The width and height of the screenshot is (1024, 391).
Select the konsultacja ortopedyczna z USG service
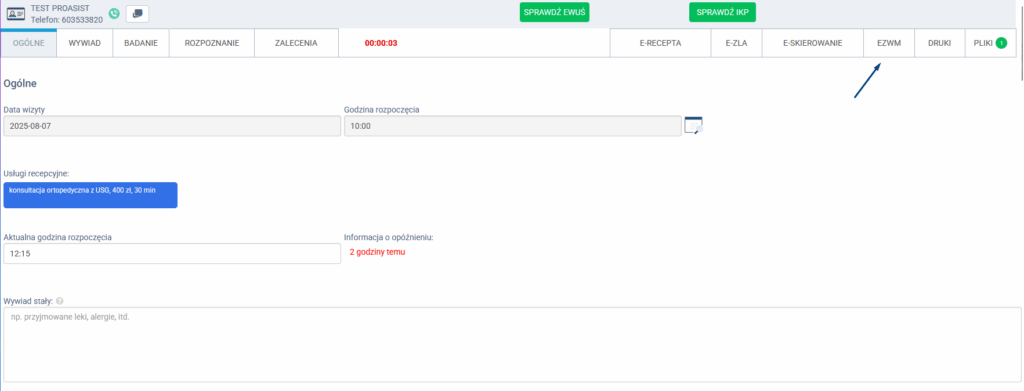pyautogui.click(x=90, y=195)
